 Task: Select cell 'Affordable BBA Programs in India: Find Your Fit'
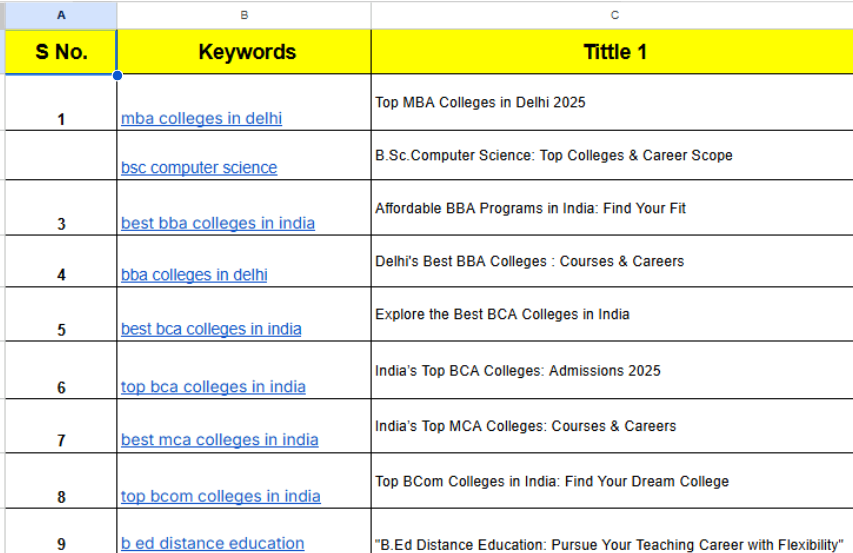point(612,208)
